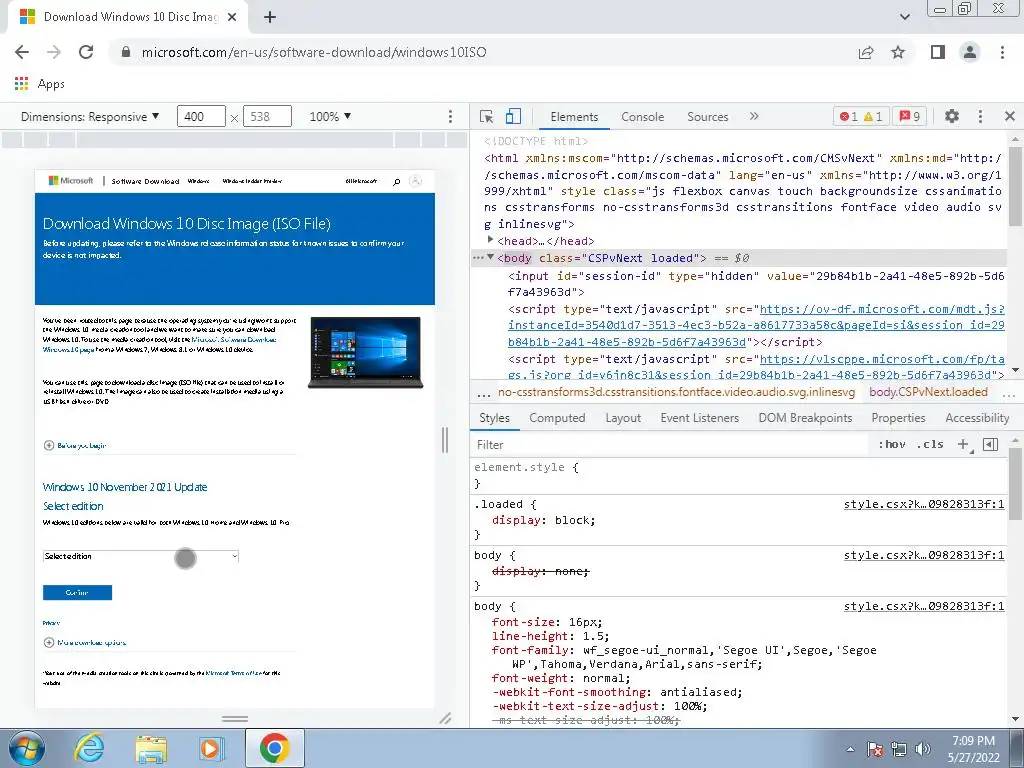Screen dimensions: 1024x768
Task: Open the Microsoft Terms of Use link
Action: point(233,673)
